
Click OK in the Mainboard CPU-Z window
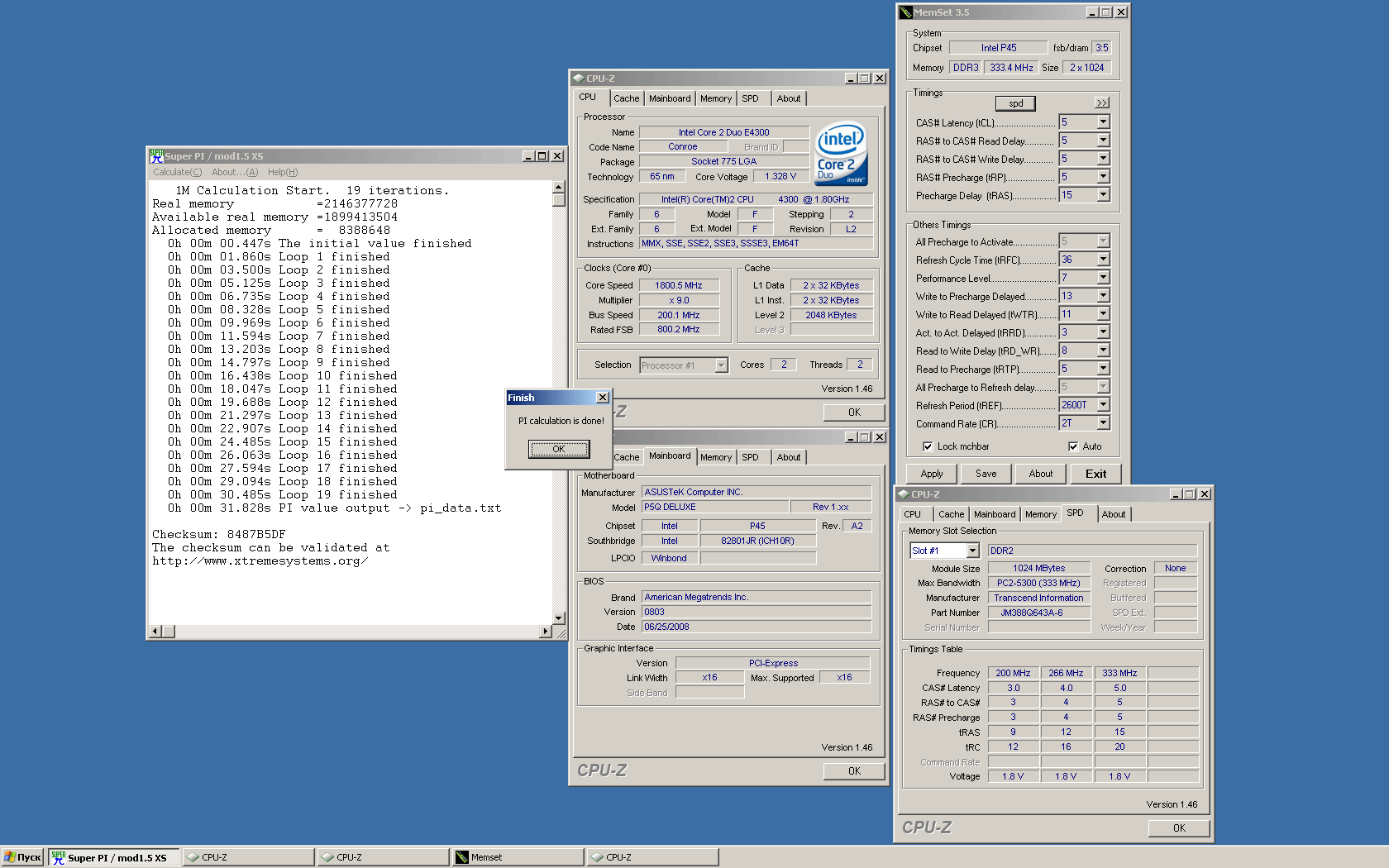point(854,770)
